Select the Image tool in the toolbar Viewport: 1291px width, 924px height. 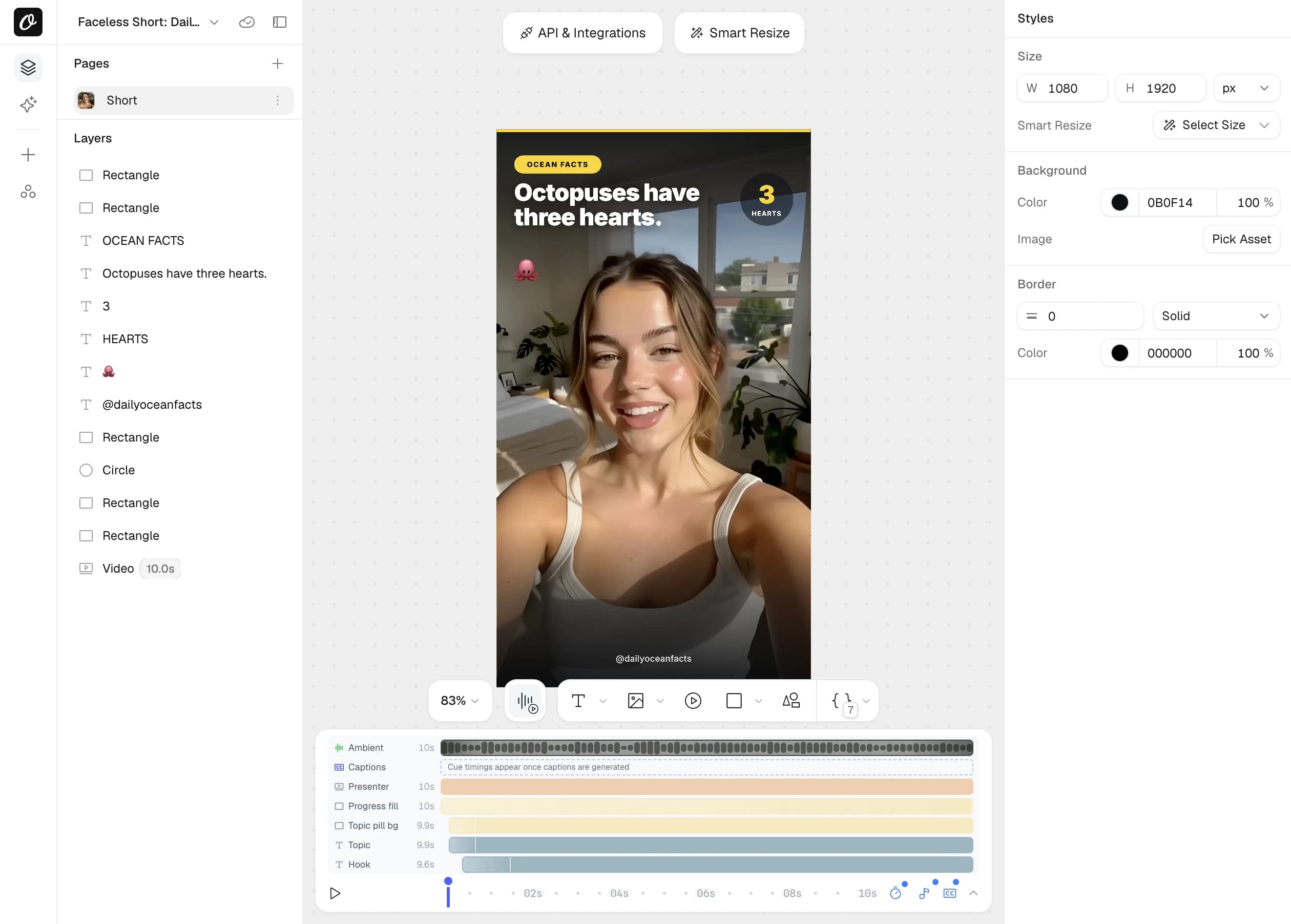point(635,700)
